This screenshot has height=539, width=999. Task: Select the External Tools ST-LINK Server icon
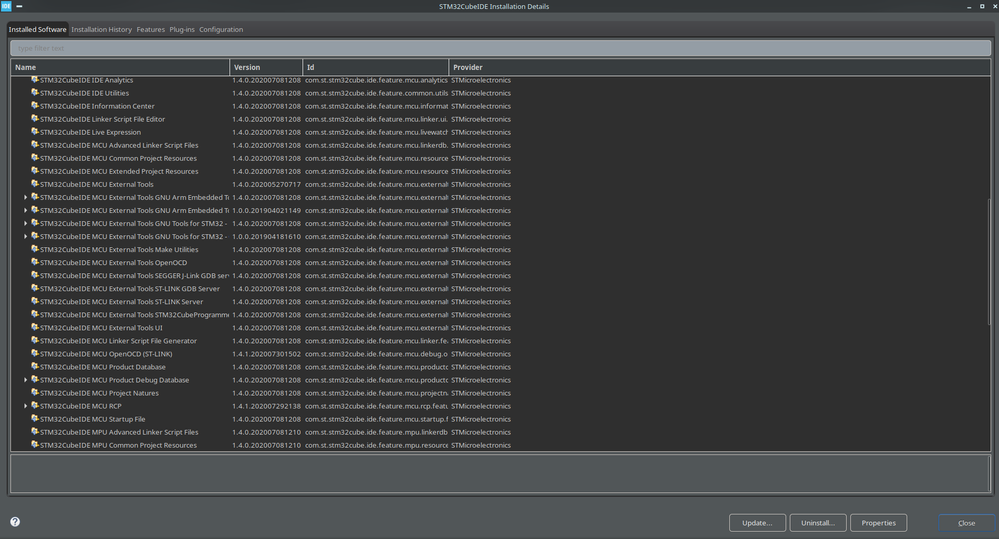tap(35, 301)
